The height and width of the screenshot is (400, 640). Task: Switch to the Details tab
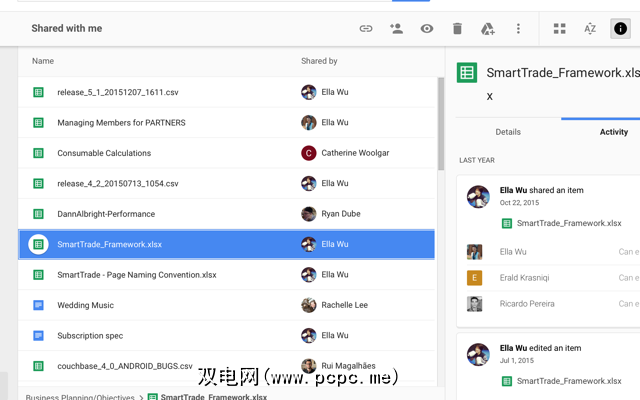click(x=508, y=132)
